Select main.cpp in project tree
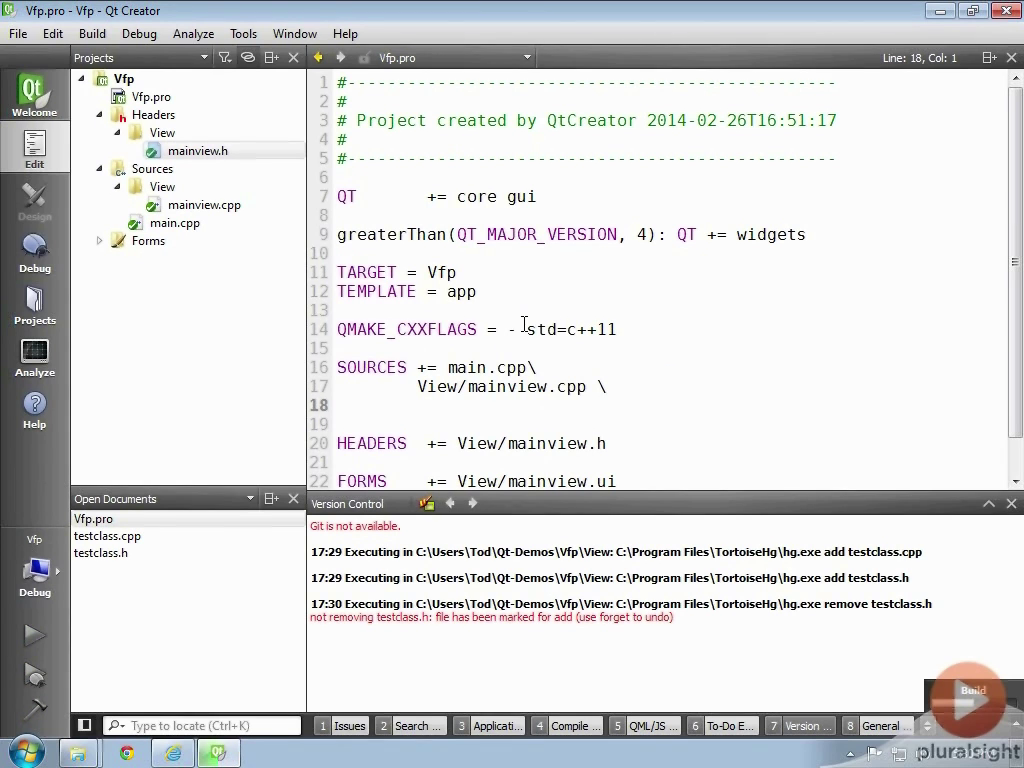The image size is (1024, 768). [x=174, y=223]
